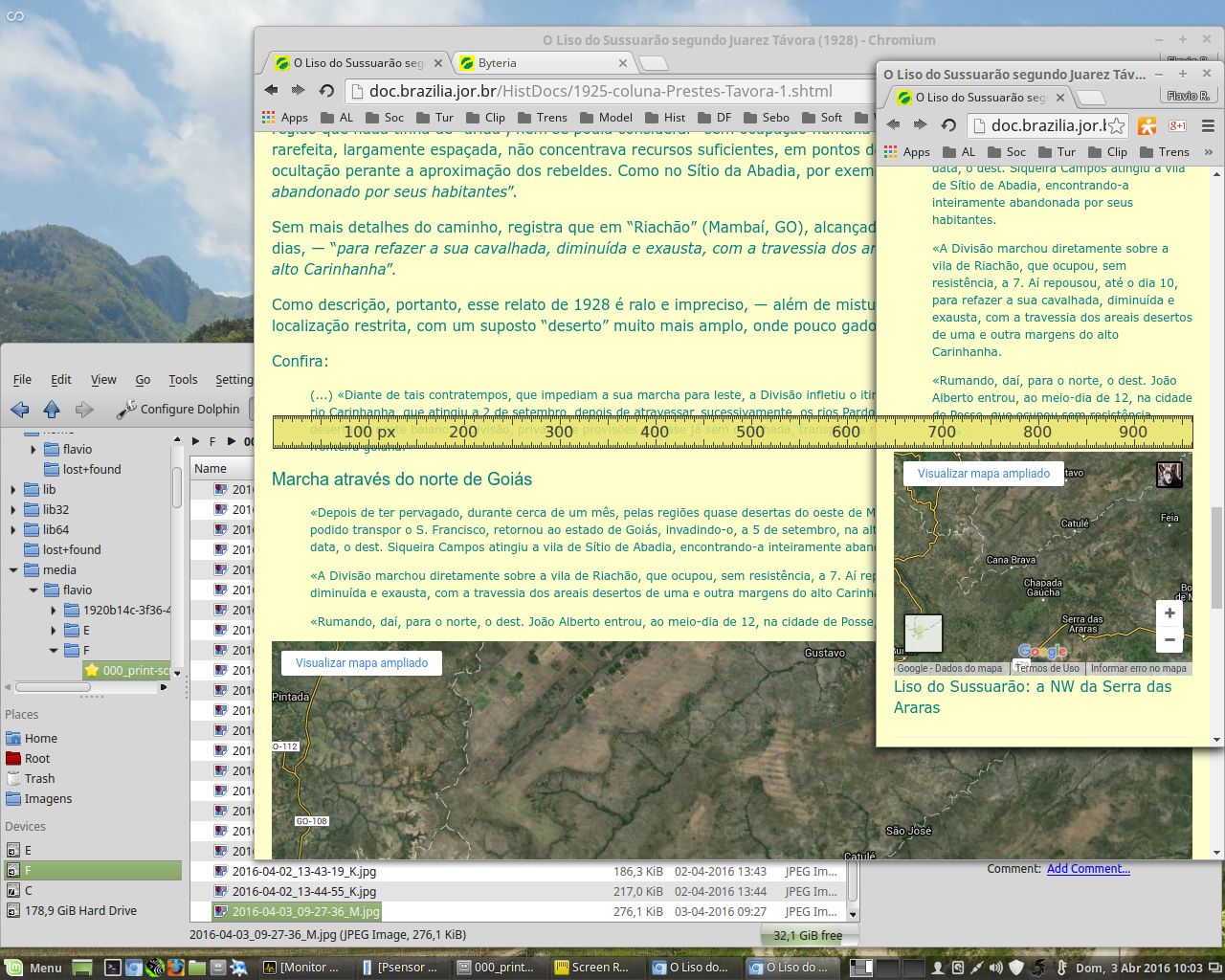Open the Mint Menu on the taskbar
The image size is (1225, 980).
coord(34,968)
